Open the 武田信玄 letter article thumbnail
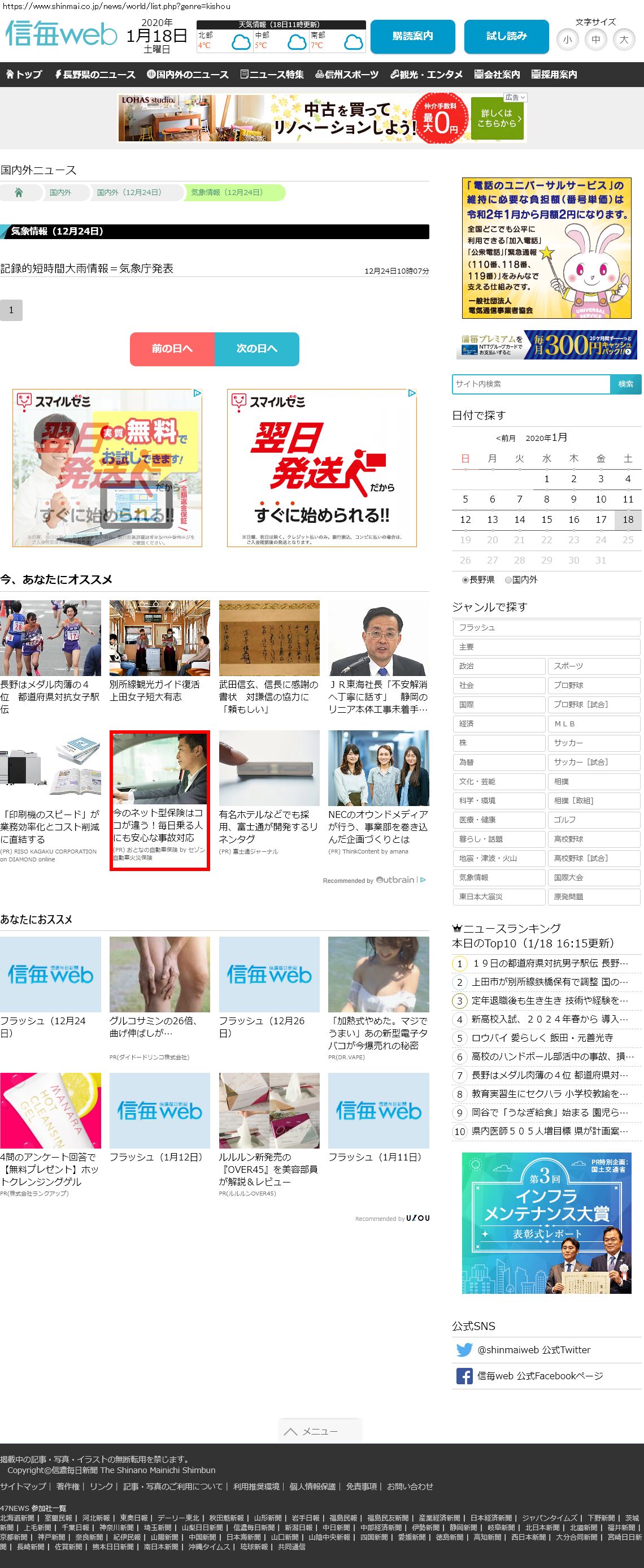 tap(269, 638)
